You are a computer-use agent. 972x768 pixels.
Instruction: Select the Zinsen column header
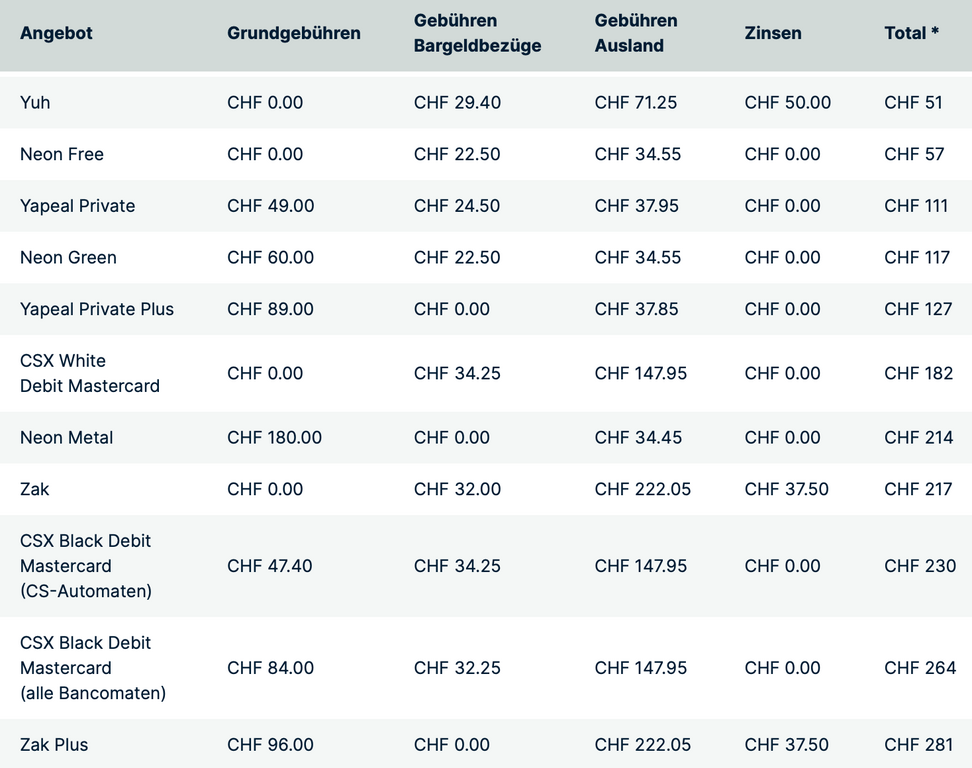(773, 33)
